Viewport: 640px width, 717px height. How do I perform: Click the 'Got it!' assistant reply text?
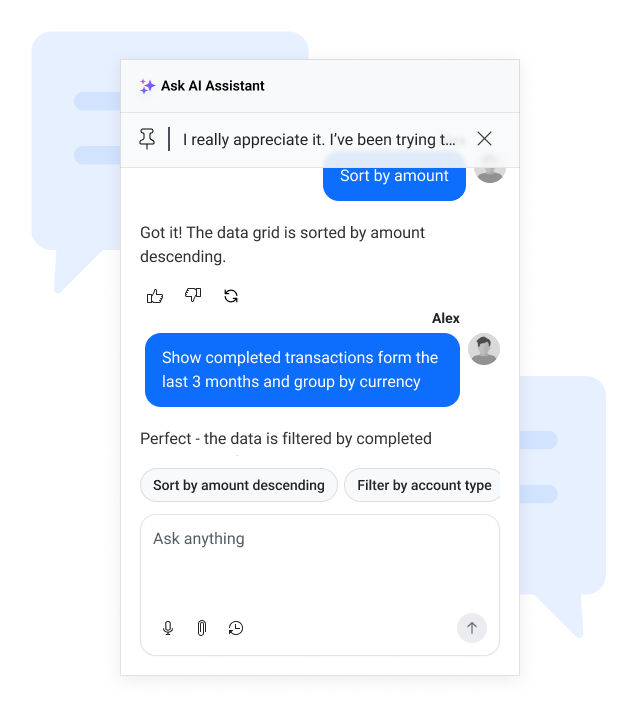[282, 245]
